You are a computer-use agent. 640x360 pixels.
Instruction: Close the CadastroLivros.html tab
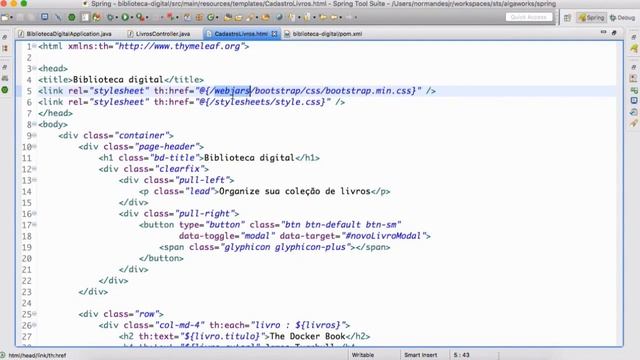pos(274,34)
